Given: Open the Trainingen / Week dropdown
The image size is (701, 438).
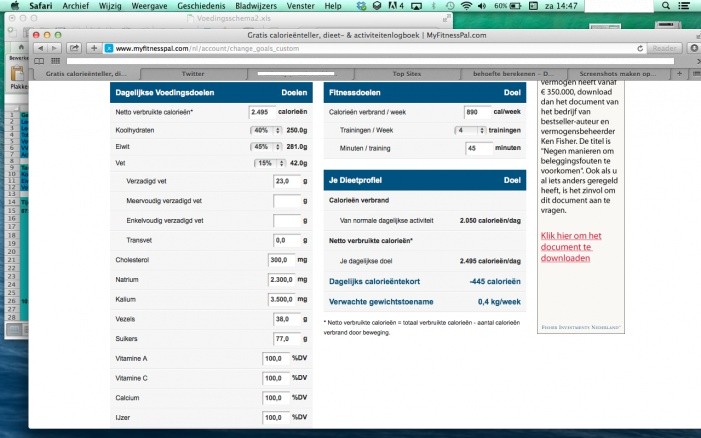Looking at the screenshot, I should click(473, 130).
